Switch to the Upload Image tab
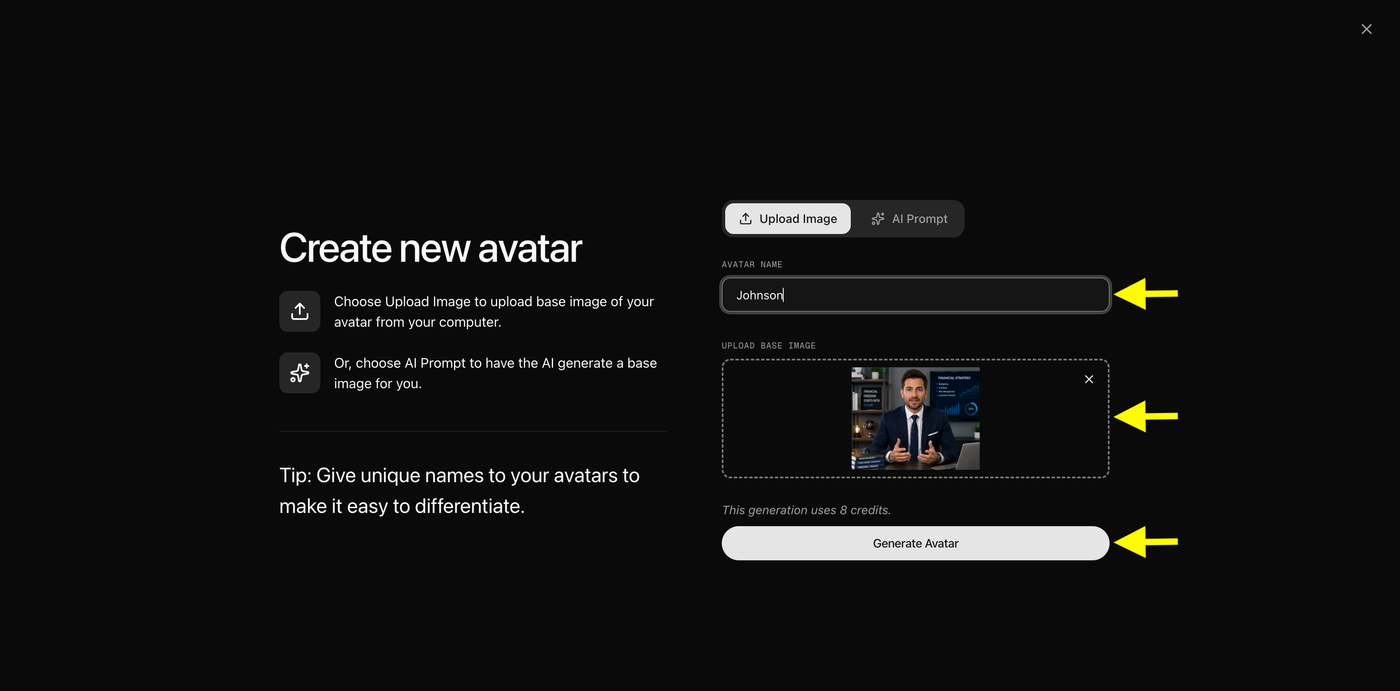 point(788,219)
